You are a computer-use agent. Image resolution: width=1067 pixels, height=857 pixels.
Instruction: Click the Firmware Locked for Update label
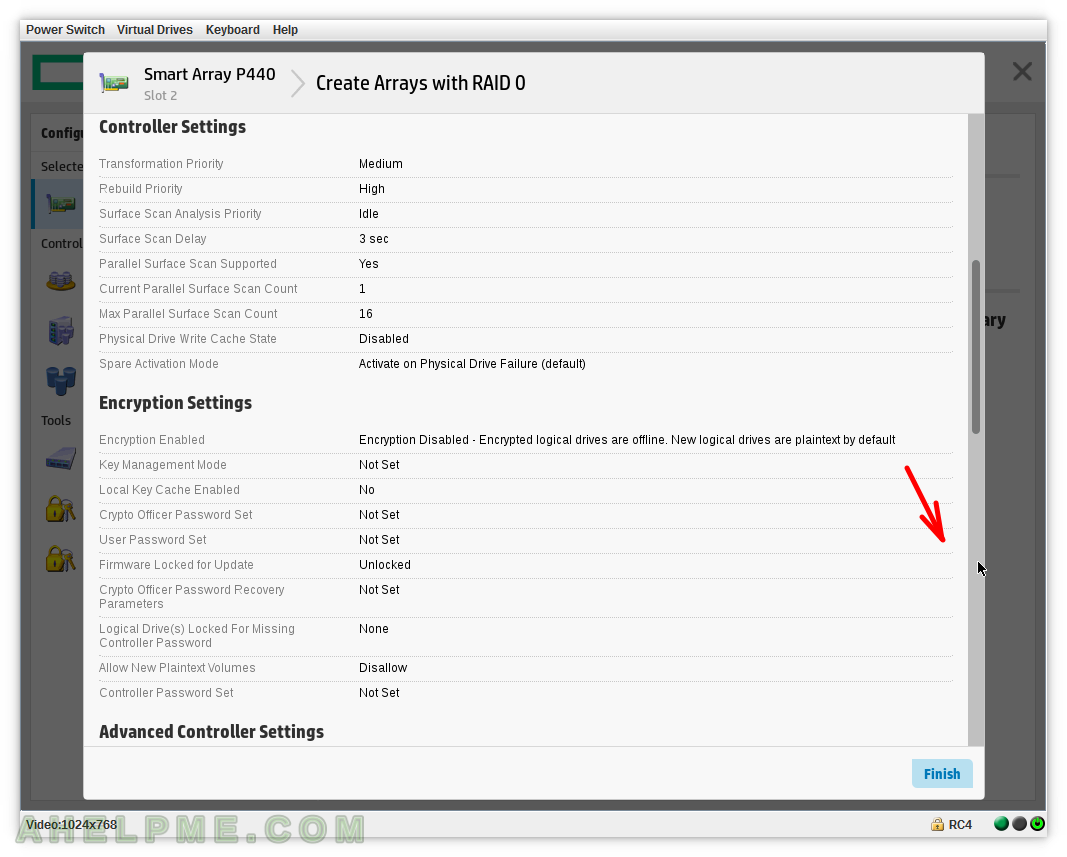coord(176,565)
